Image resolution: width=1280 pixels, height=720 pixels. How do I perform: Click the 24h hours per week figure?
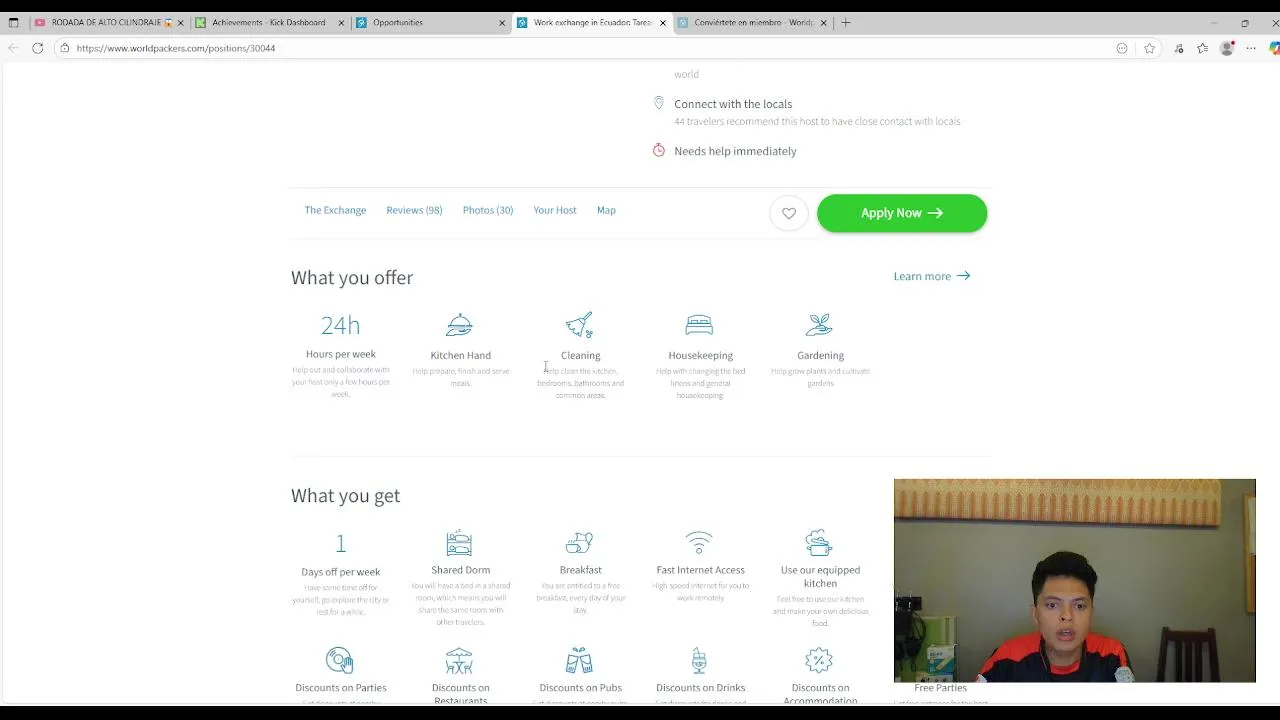pyautogui.click(x=340, y=325)
